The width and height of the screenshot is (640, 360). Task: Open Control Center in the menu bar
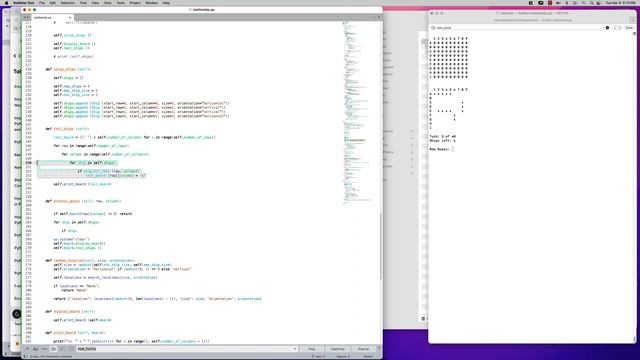coord(599,3)
